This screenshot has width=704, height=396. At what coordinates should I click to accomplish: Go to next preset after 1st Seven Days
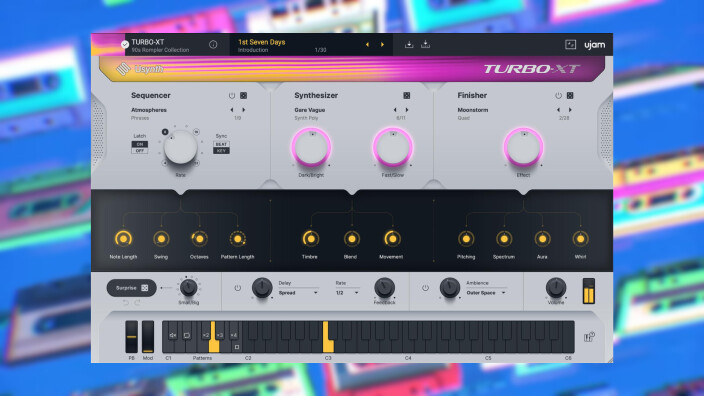(382, 44)
